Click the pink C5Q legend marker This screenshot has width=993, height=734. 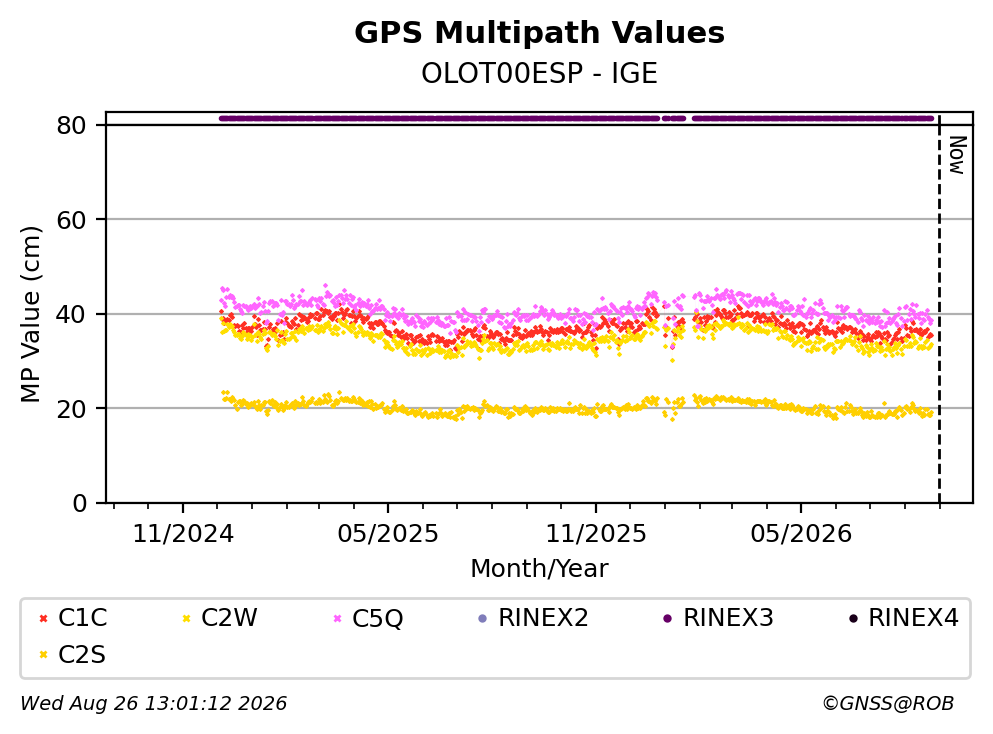point(337,618)
